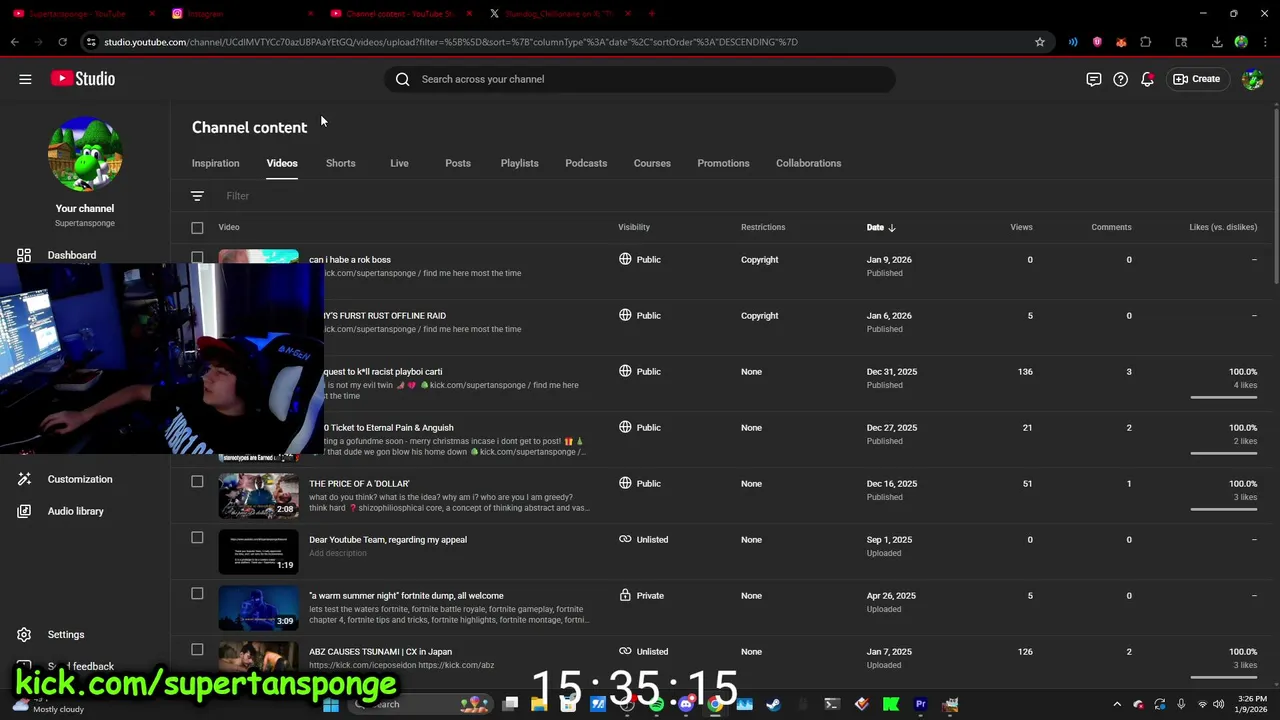
Task: Click the Views column header
Action: coord(1021,227)
